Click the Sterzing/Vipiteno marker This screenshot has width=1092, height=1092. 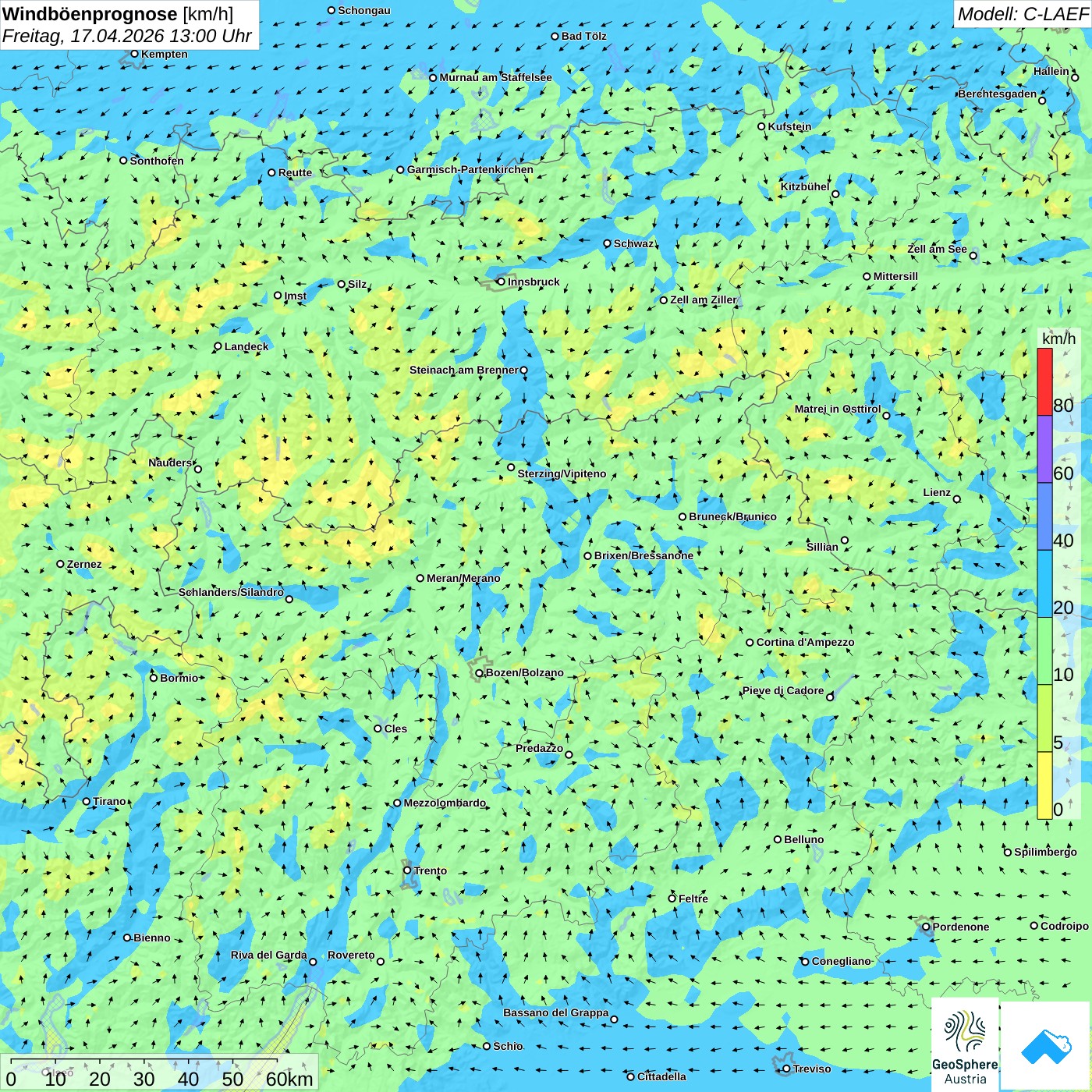(512, 467)
